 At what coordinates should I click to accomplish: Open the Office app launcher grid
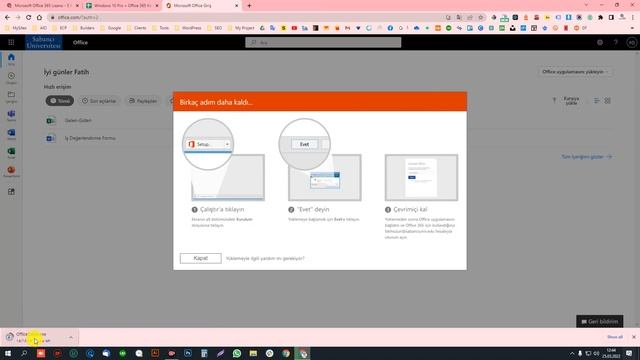pyautogui.click(x=11, y=42)
